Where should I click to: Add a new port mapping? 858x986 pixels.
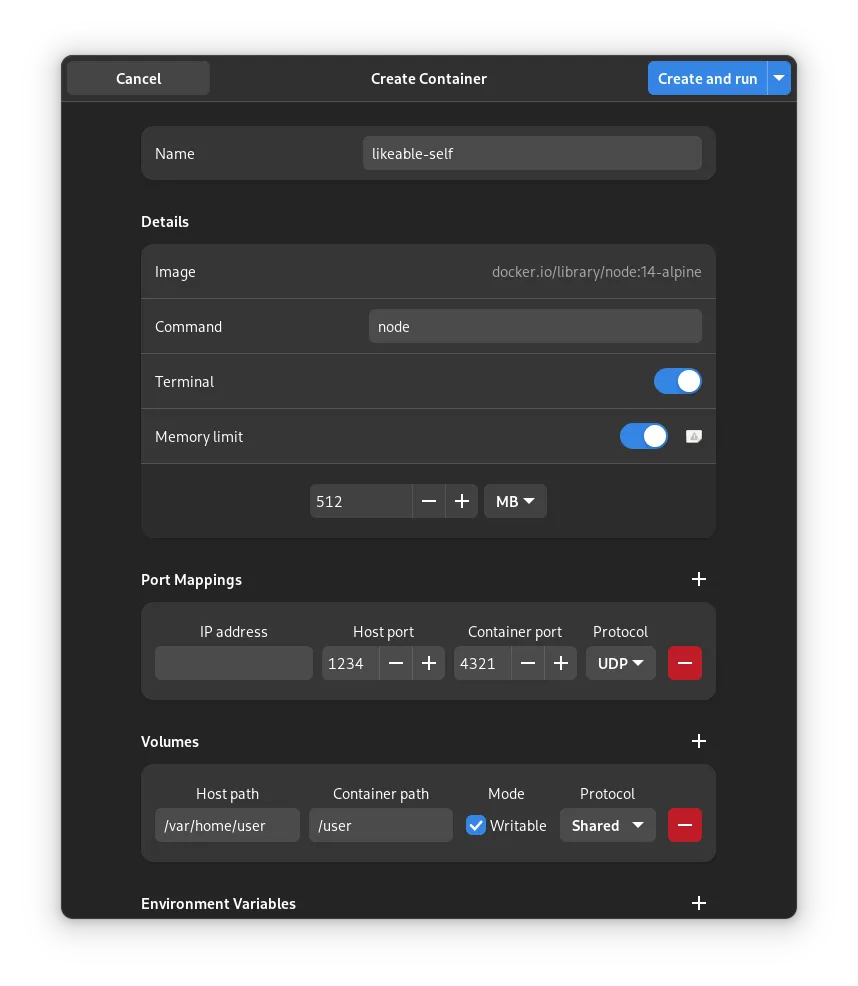[699, 579]
